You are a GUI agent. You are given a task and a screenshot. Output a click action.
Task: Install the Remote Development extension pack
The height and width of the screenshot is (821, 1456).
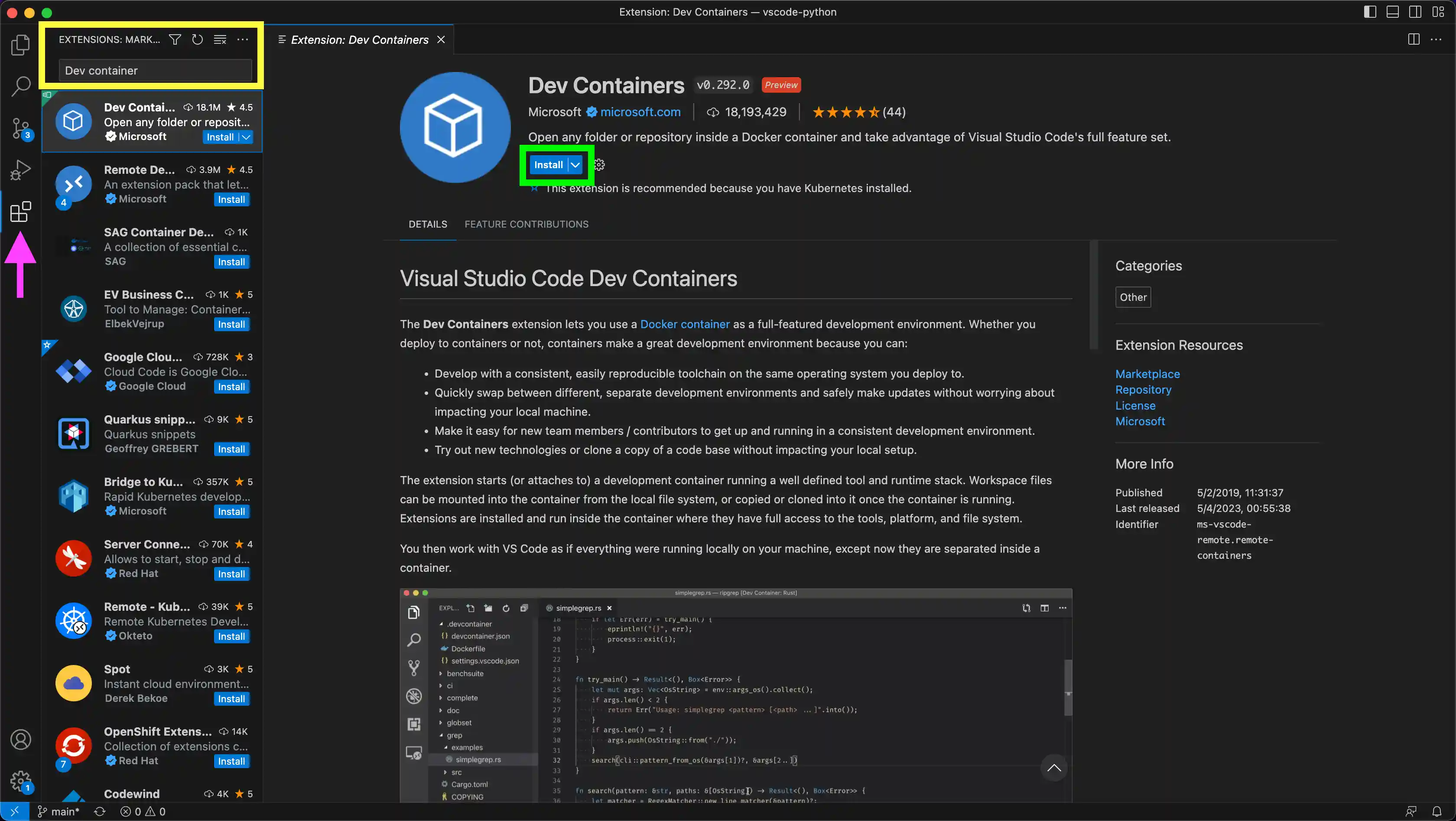(231, 199)
